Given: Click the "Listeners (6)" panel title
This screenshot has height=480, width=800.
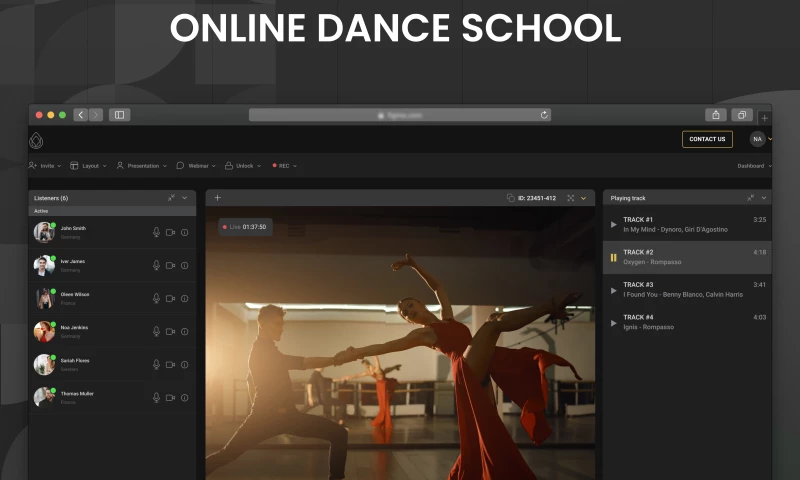Looking at the screenshot, I should (51, 198).
